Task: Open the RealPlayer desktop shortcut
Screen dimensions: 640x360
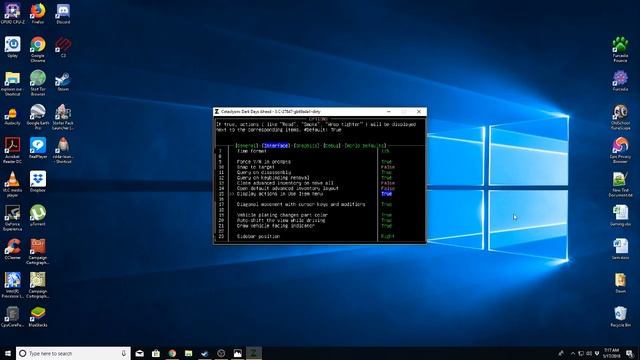Action: point(38,148)
